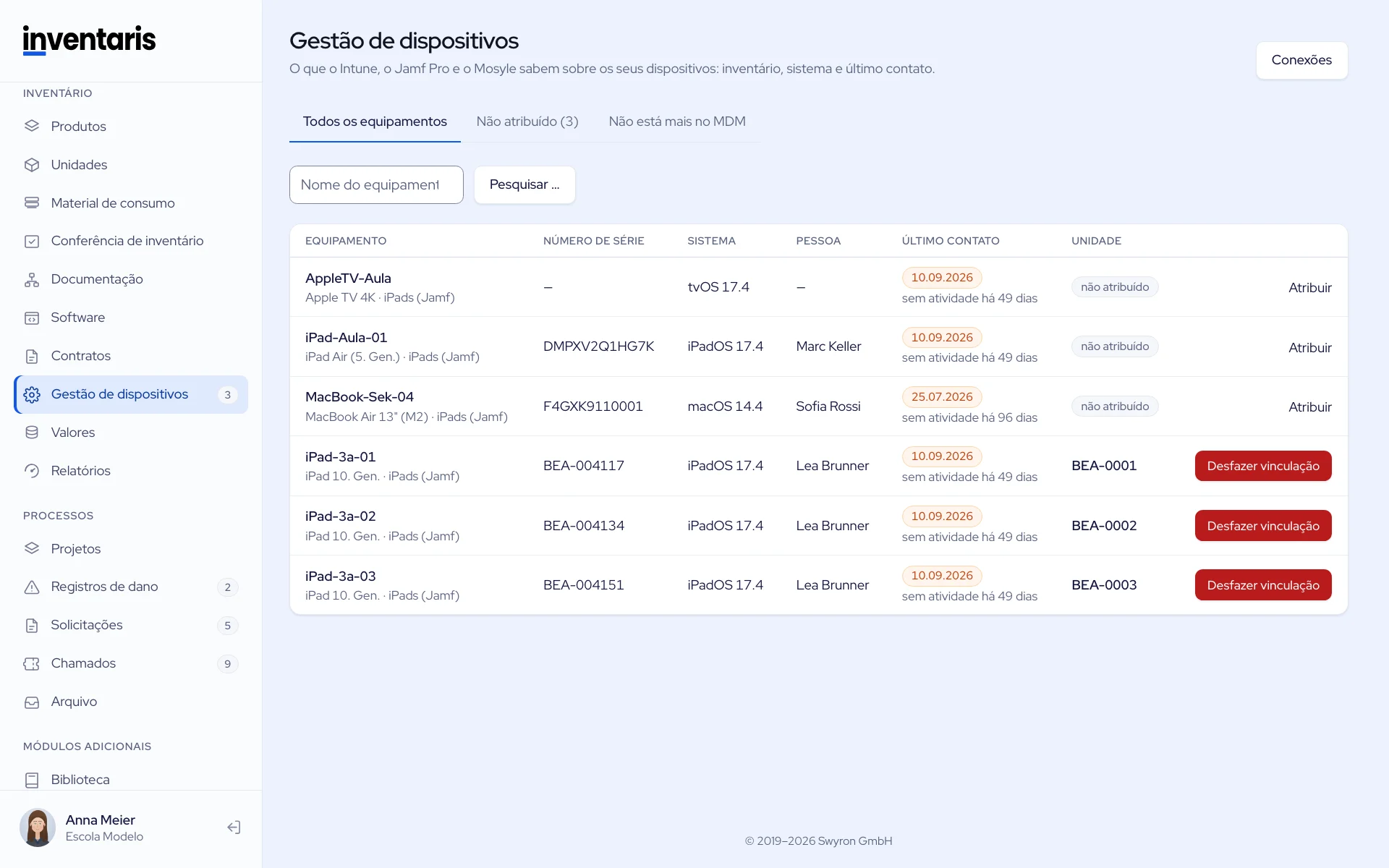This screenshot has width=1389, height=868.
Task: Click the Chamados ticket icon
Action: pyautogui.click(x=32, y=663)
